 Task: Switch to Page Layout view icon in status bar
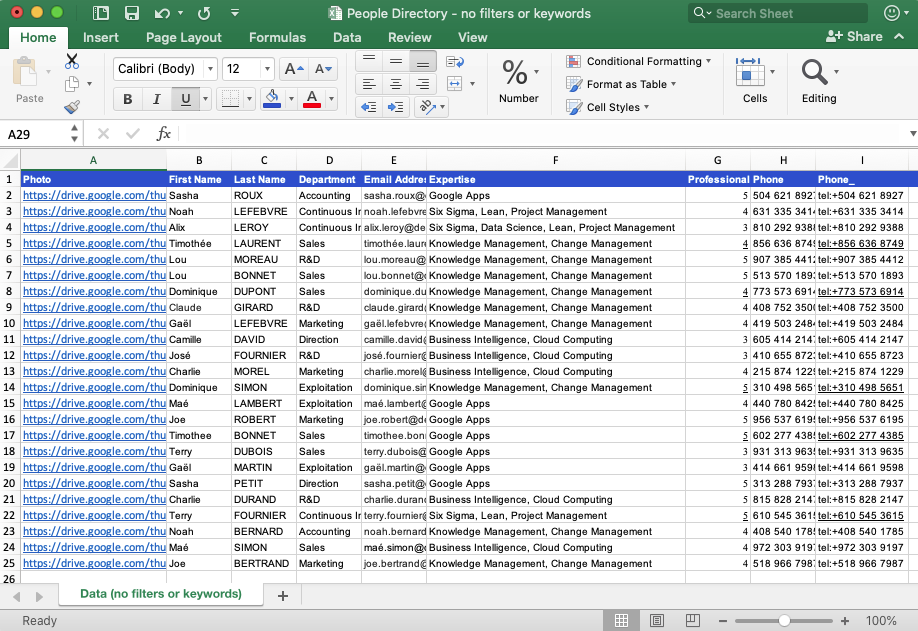[657, 620]
